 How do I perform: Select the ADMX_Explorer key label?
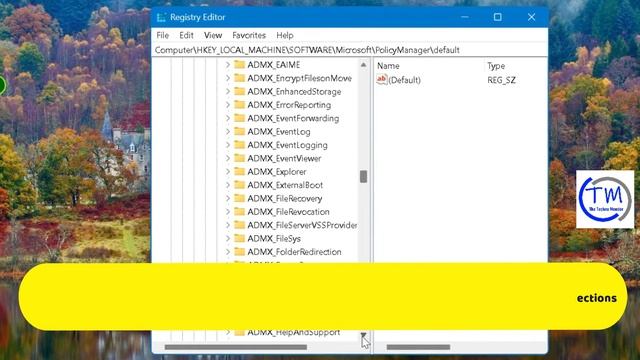point(277,172)
